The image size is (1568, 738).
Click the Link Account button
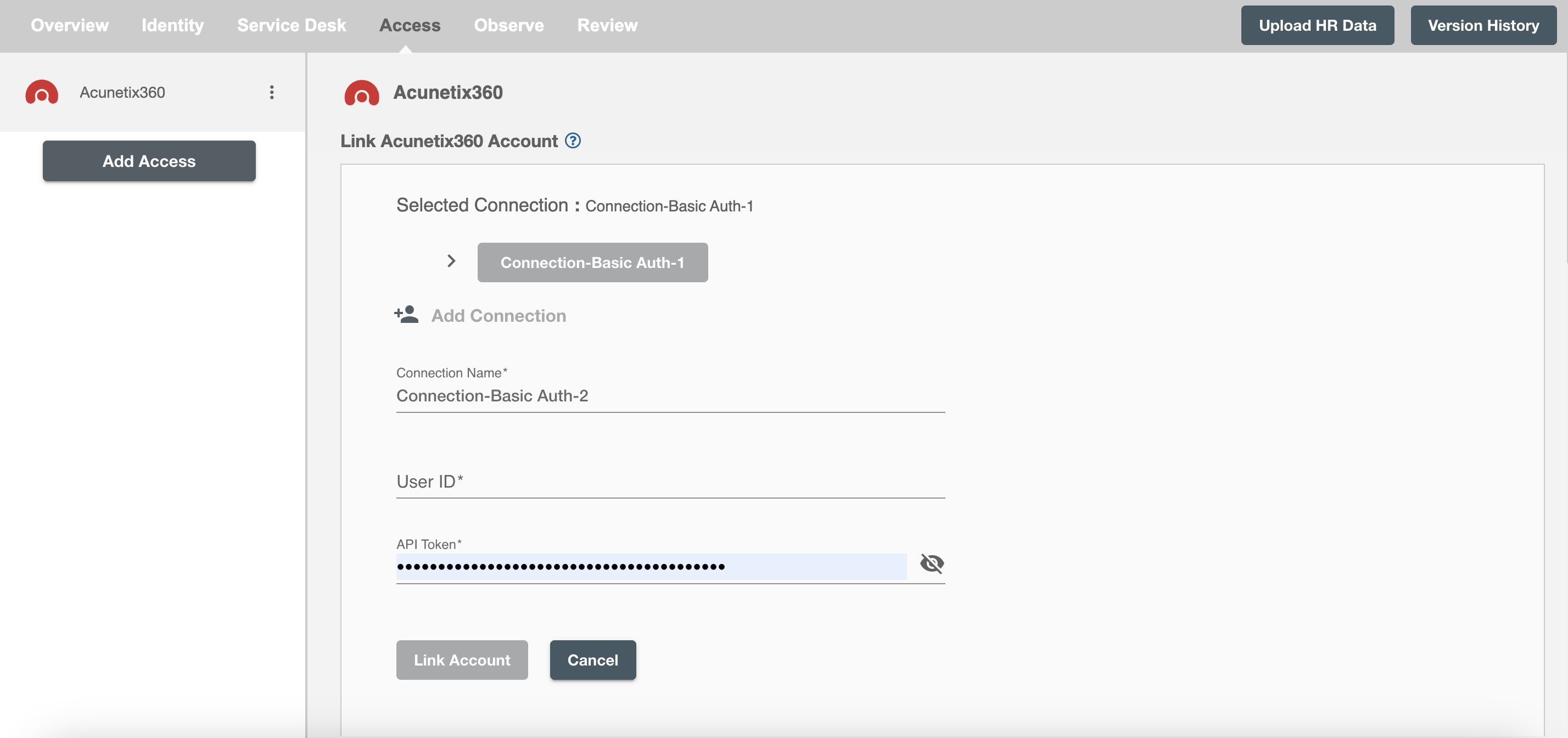462,660
